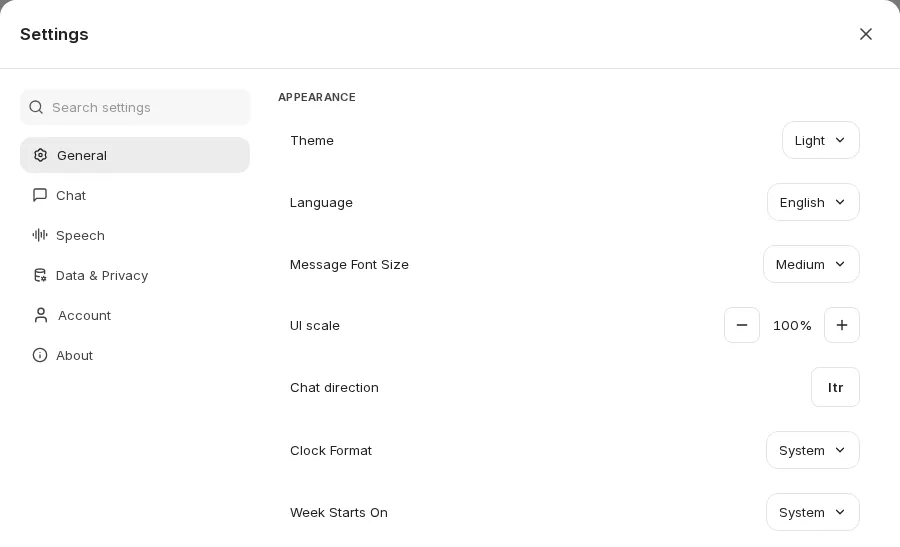Click the Chat direction label
Image resolution: width=900 pixels, height=547 pixels.
[334, 387]
